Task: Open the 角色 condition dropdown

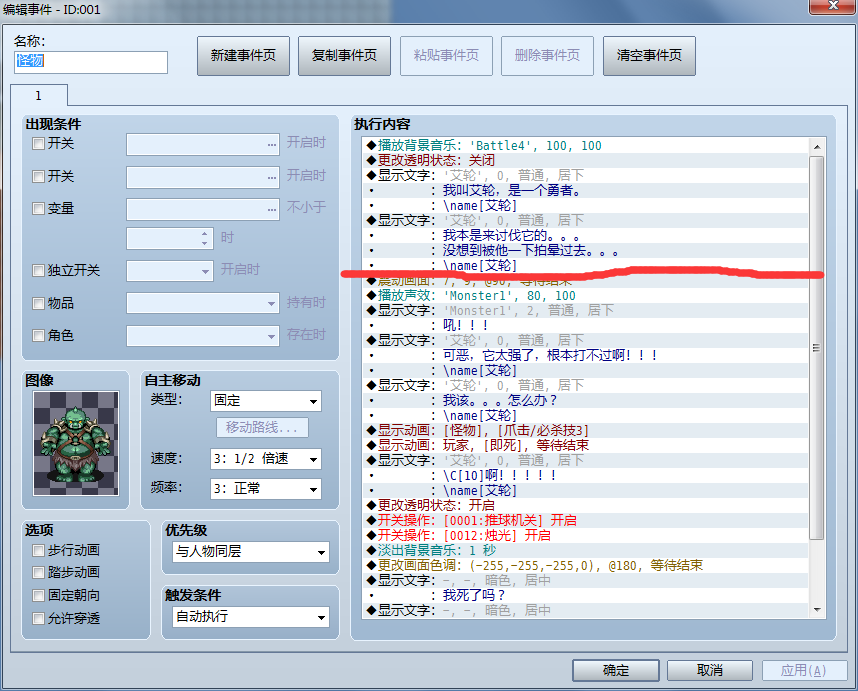Action: point(203,335)
